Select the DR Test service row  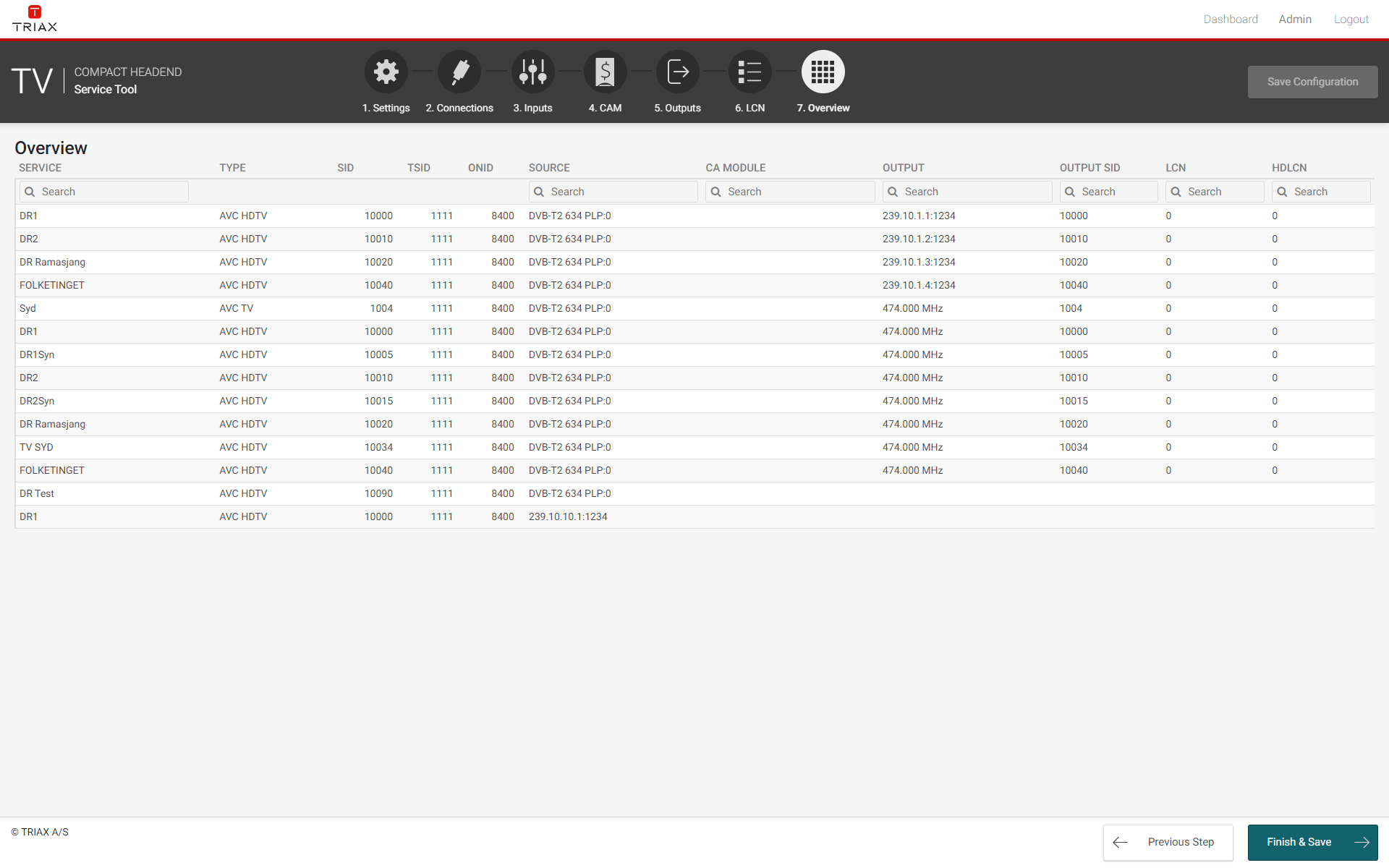tap(38, 493)
